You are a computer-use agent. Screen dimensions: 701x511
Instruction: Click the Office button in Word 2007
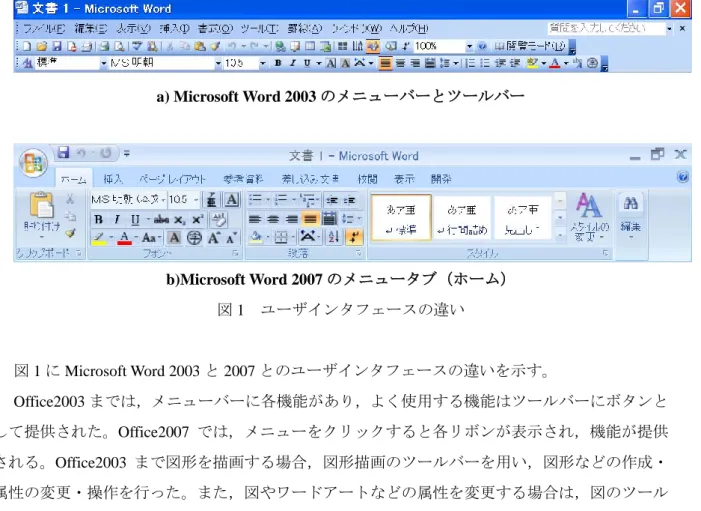[x=34, y=162]
